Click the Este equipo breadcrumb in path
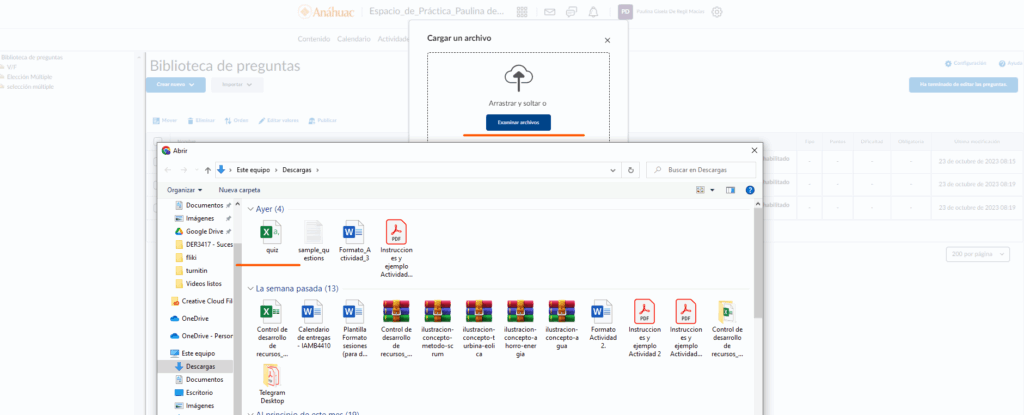Screen dimensions: 1024x415 click(x=252, y=169)
